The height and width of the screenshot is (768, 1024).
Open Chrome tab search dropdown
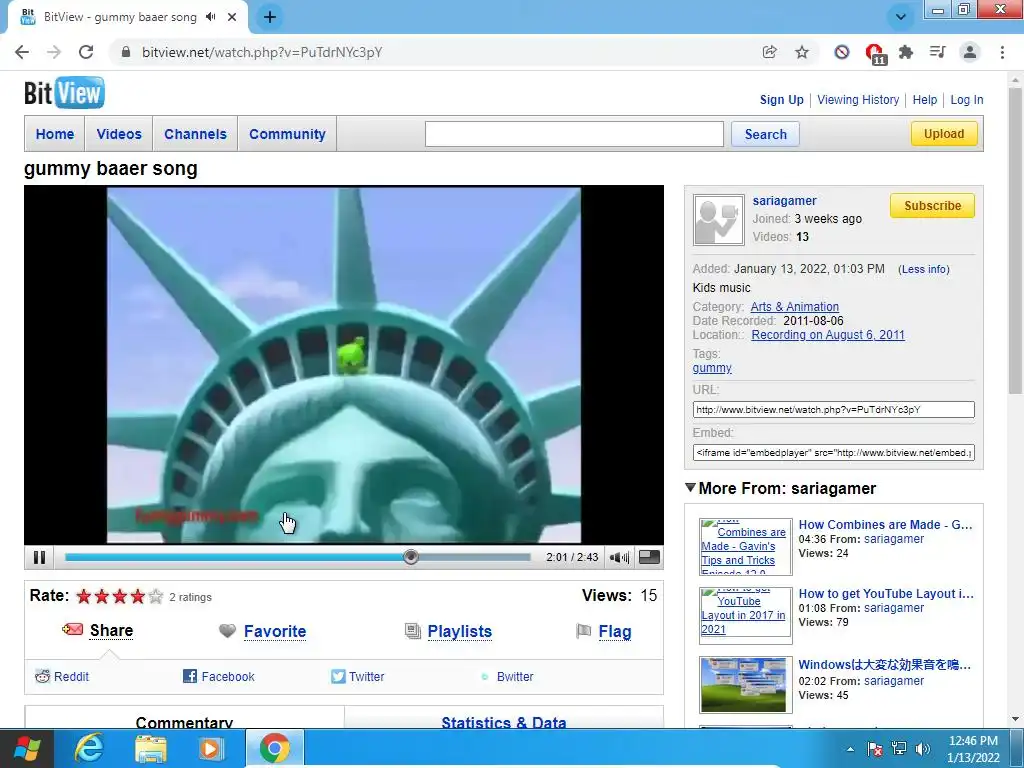pos(901,17)
